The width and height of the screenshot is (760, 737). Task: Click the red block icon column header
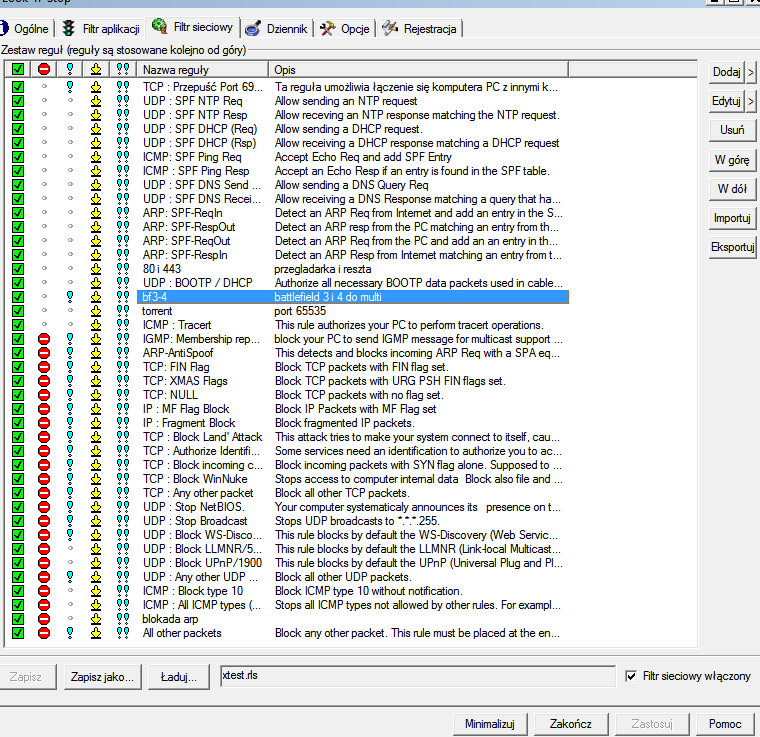click(x=44, y=70)
